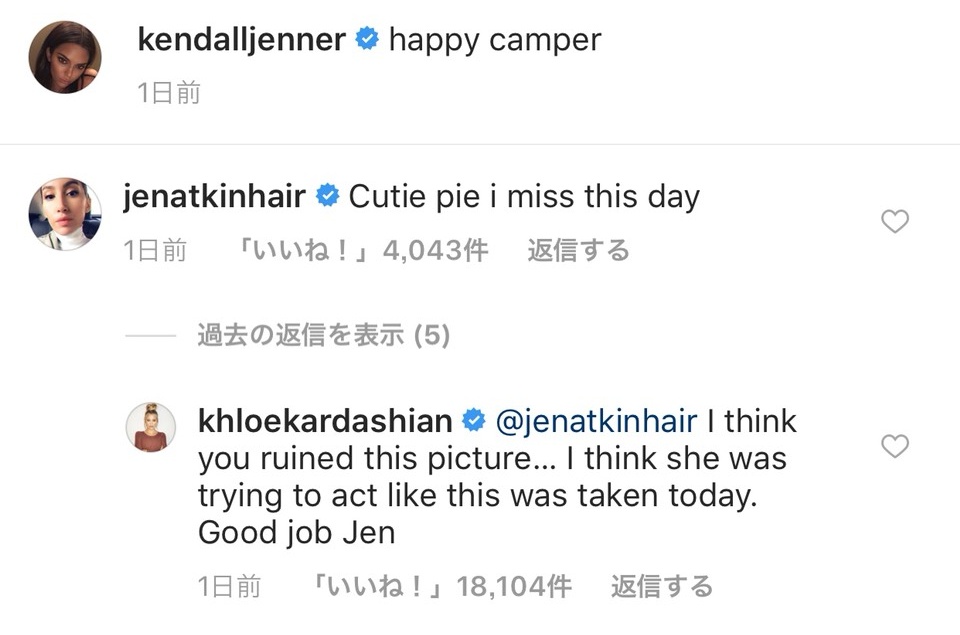
Task: Reply to khloekardashian's comment with 返信する
Action: pyautogui.click(x=662, y=586)
